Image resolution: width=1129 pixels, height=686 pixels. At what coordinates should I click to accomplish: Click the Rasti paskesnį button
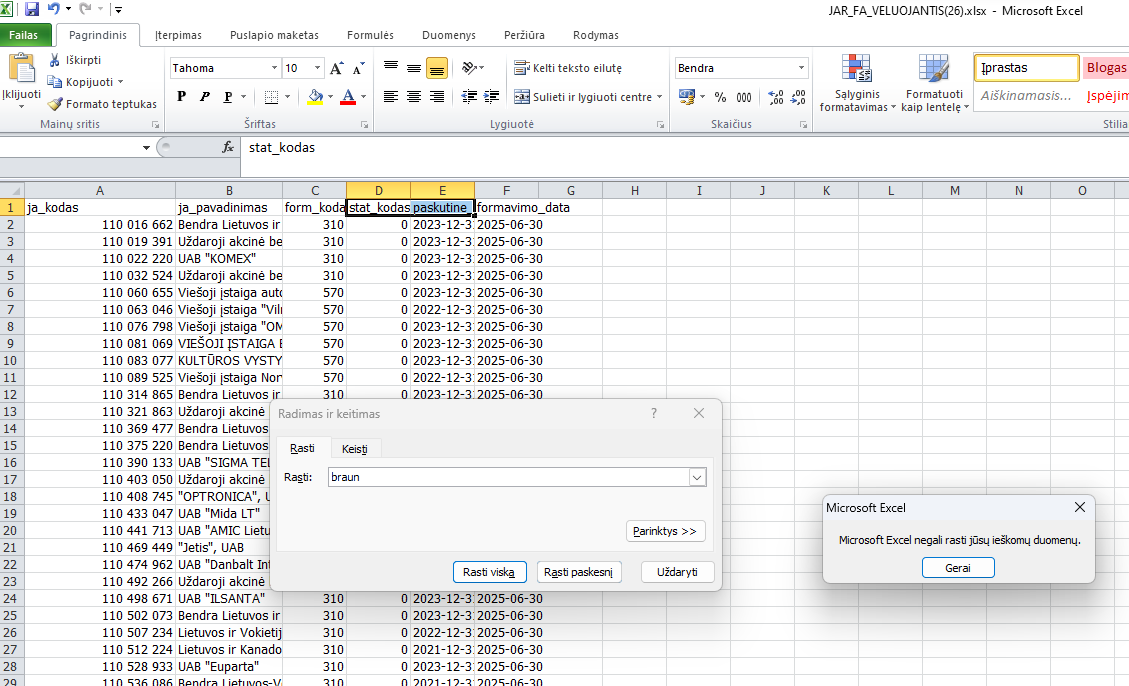tap(580, 572)
